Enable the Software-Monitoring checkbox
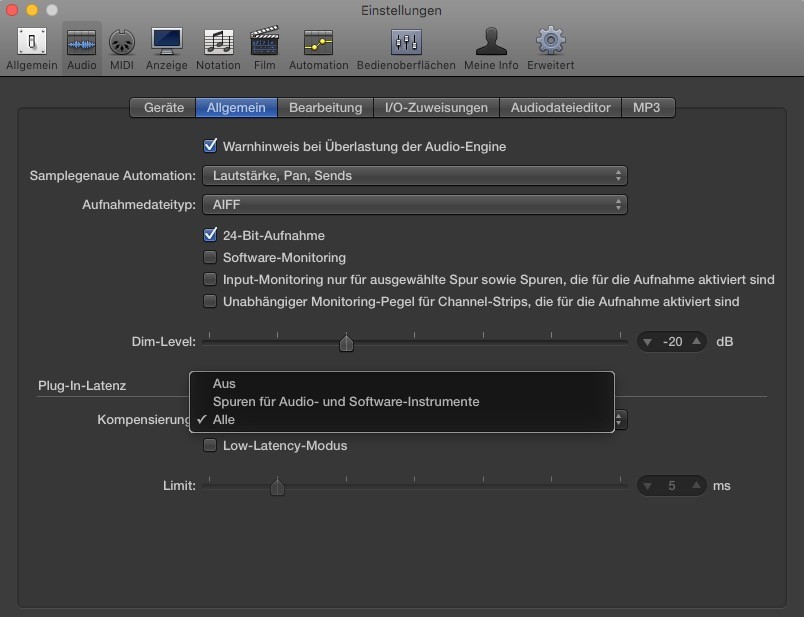 (210, 257)
